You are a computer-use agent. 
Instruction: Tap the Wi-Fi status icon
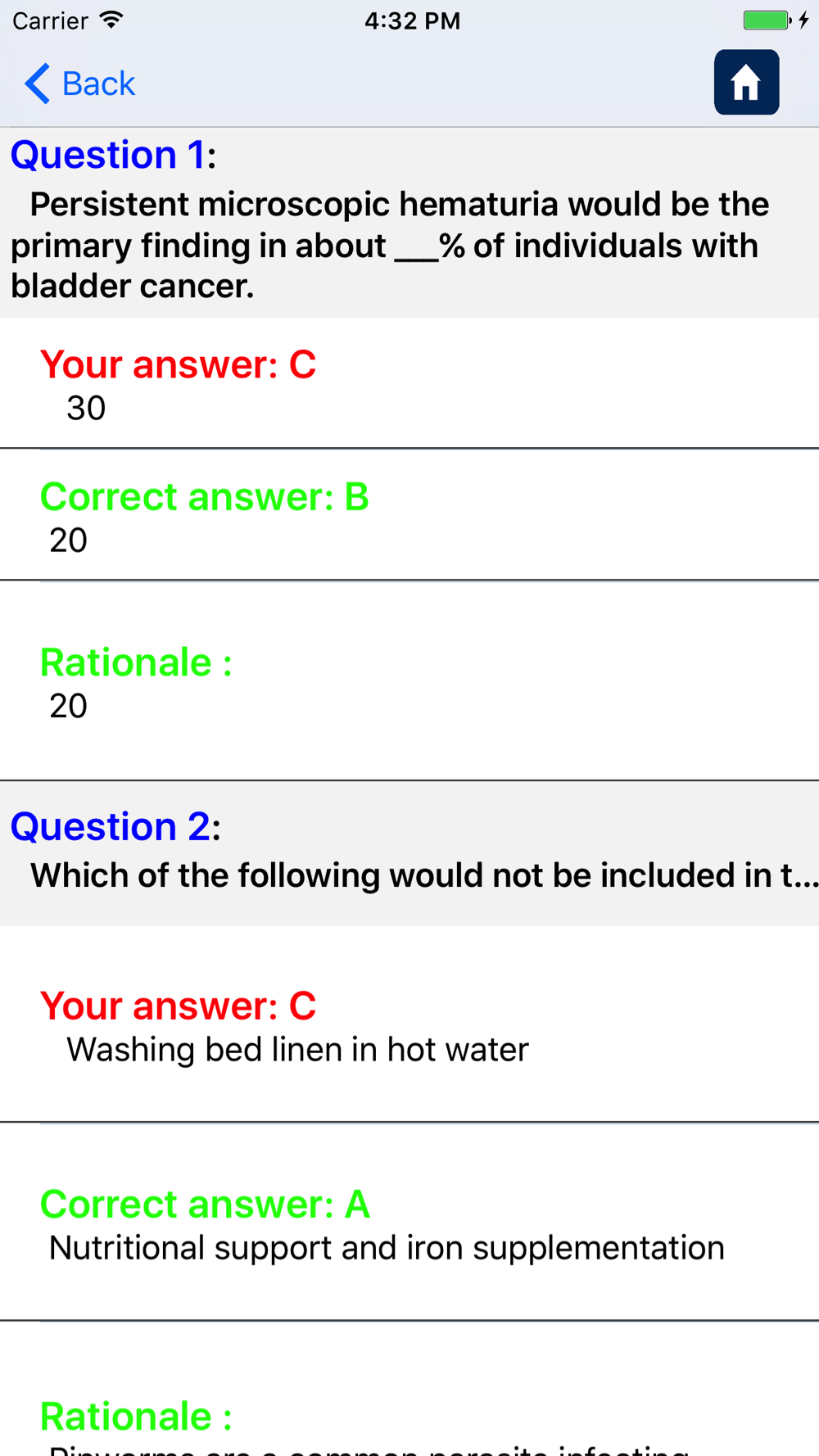[111, 20]
